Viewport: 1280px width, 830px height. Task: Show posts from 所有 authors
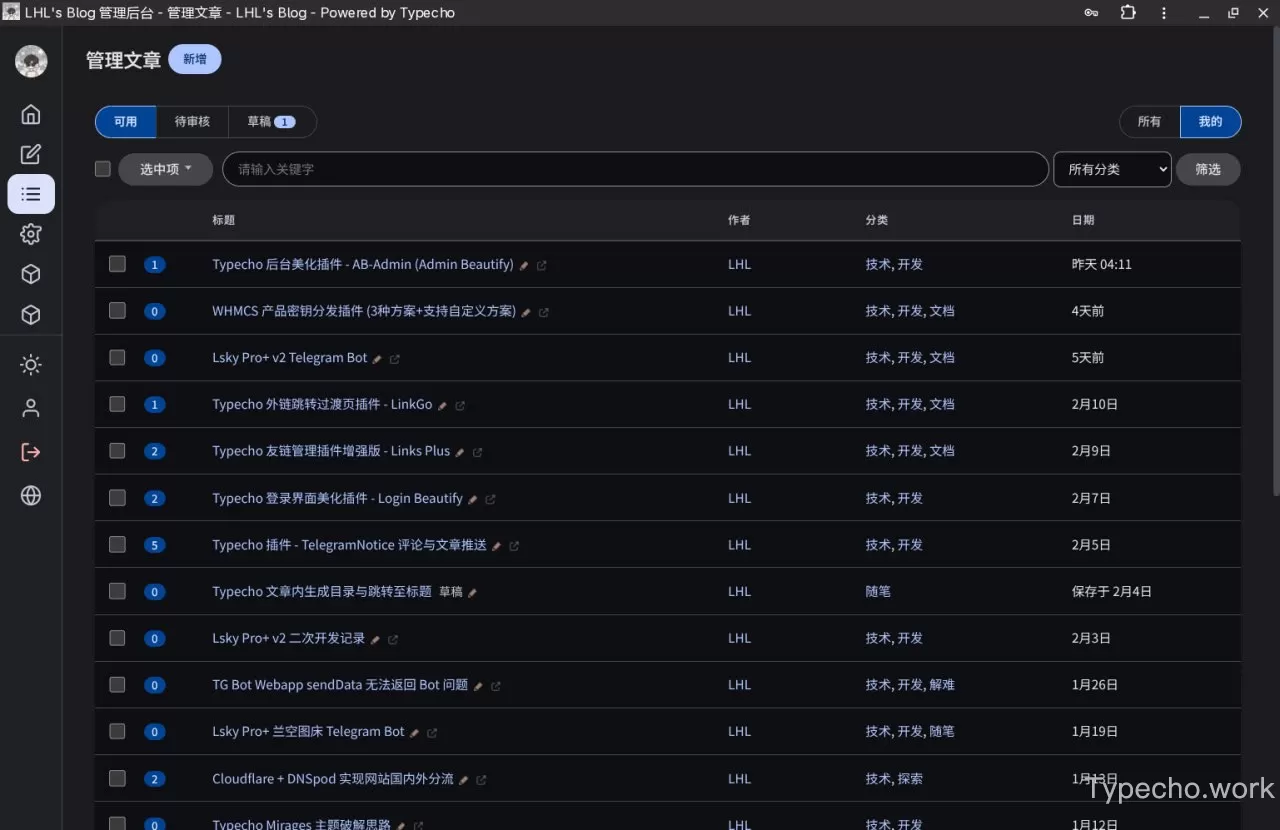pos(1149,122)
